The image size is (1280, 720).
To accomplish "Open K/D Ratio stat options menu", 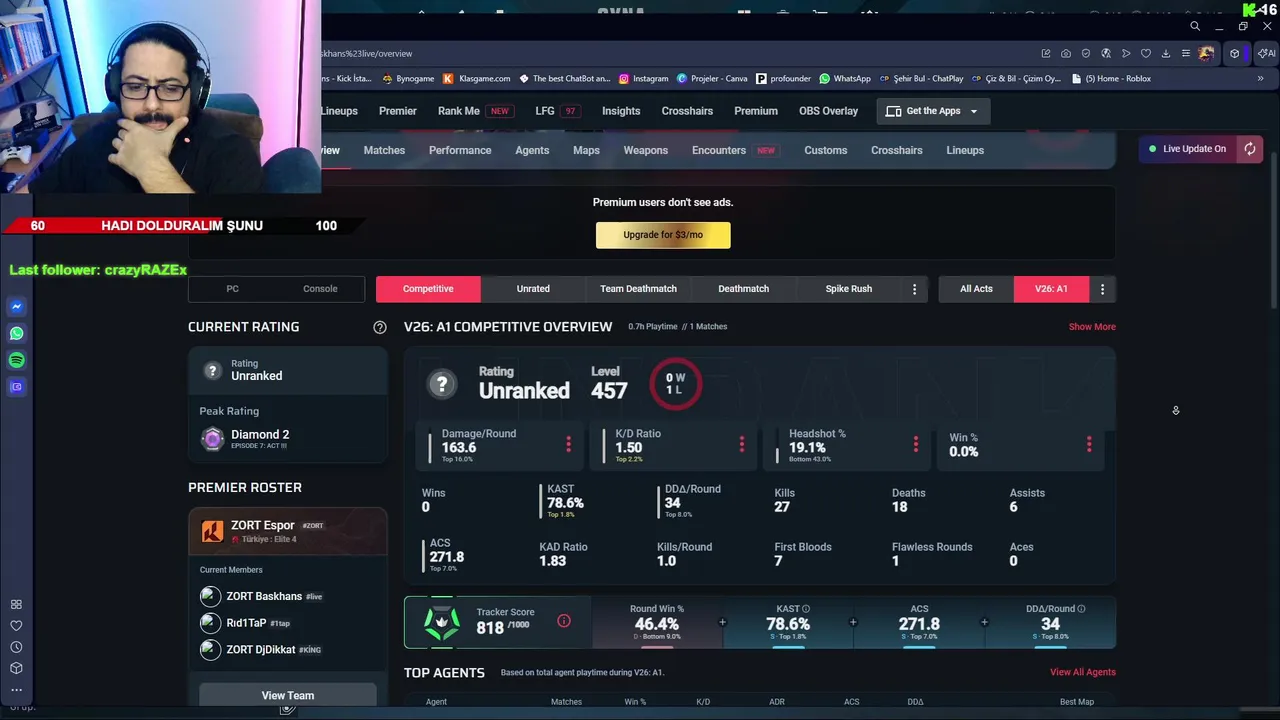I will 742,444.
